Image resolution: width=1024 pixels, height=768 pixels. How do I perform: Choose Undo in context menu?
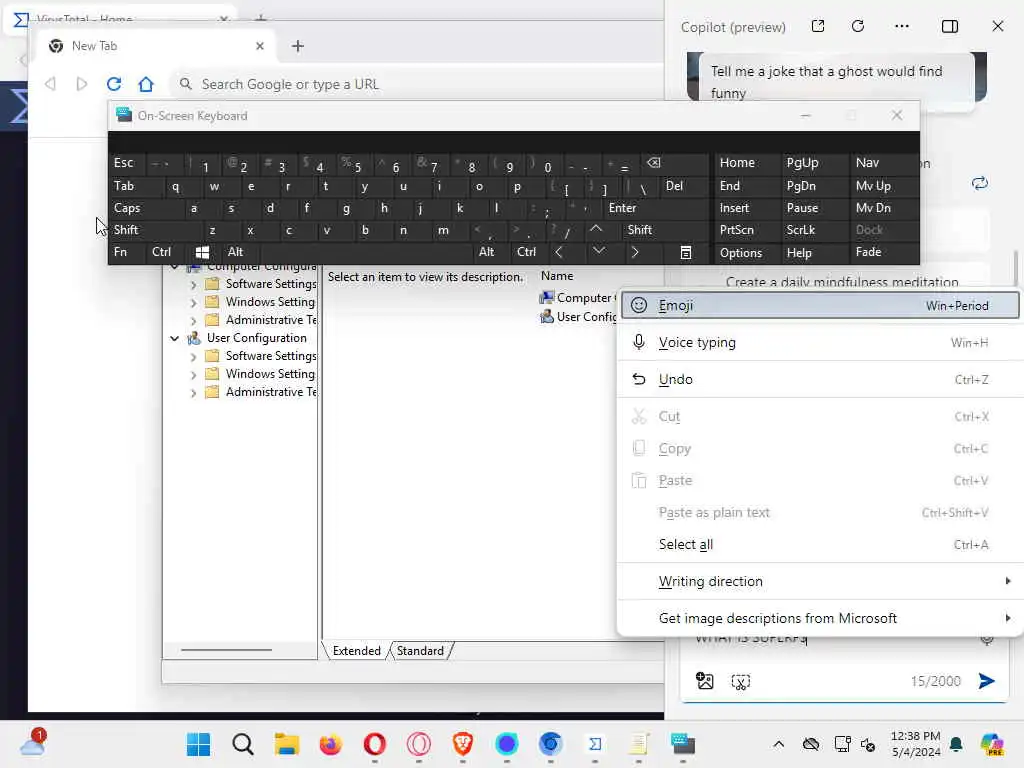pyautogui.click(x=821, y=379)
